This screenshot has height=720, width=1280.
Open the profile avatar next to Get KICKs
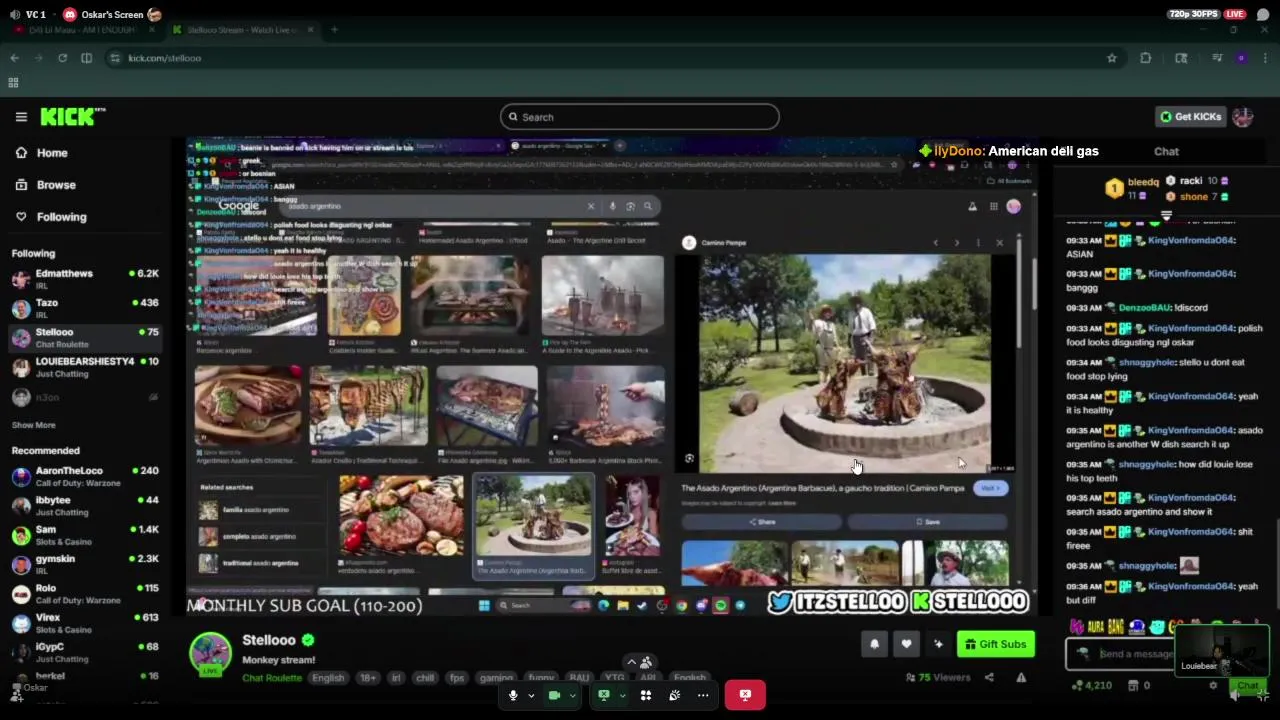tap(1243, 117)
